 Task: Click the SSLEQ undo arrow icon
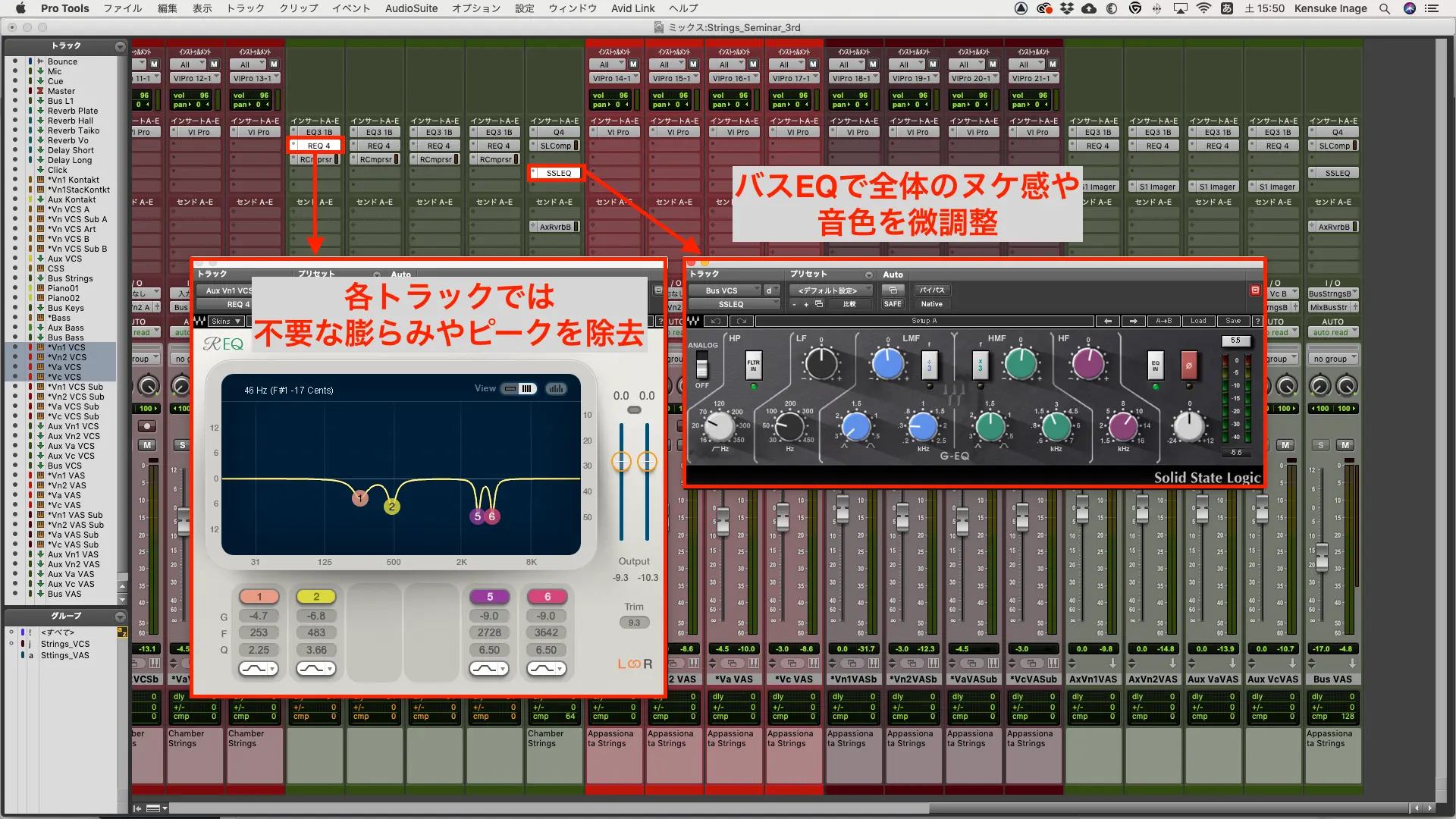[x=717, y=321]
